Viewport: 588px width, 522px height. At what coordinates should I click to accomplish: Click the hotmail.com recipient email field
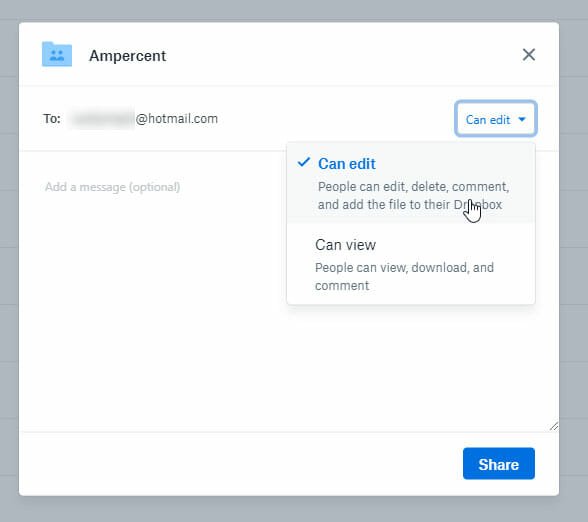pos(144,119)
